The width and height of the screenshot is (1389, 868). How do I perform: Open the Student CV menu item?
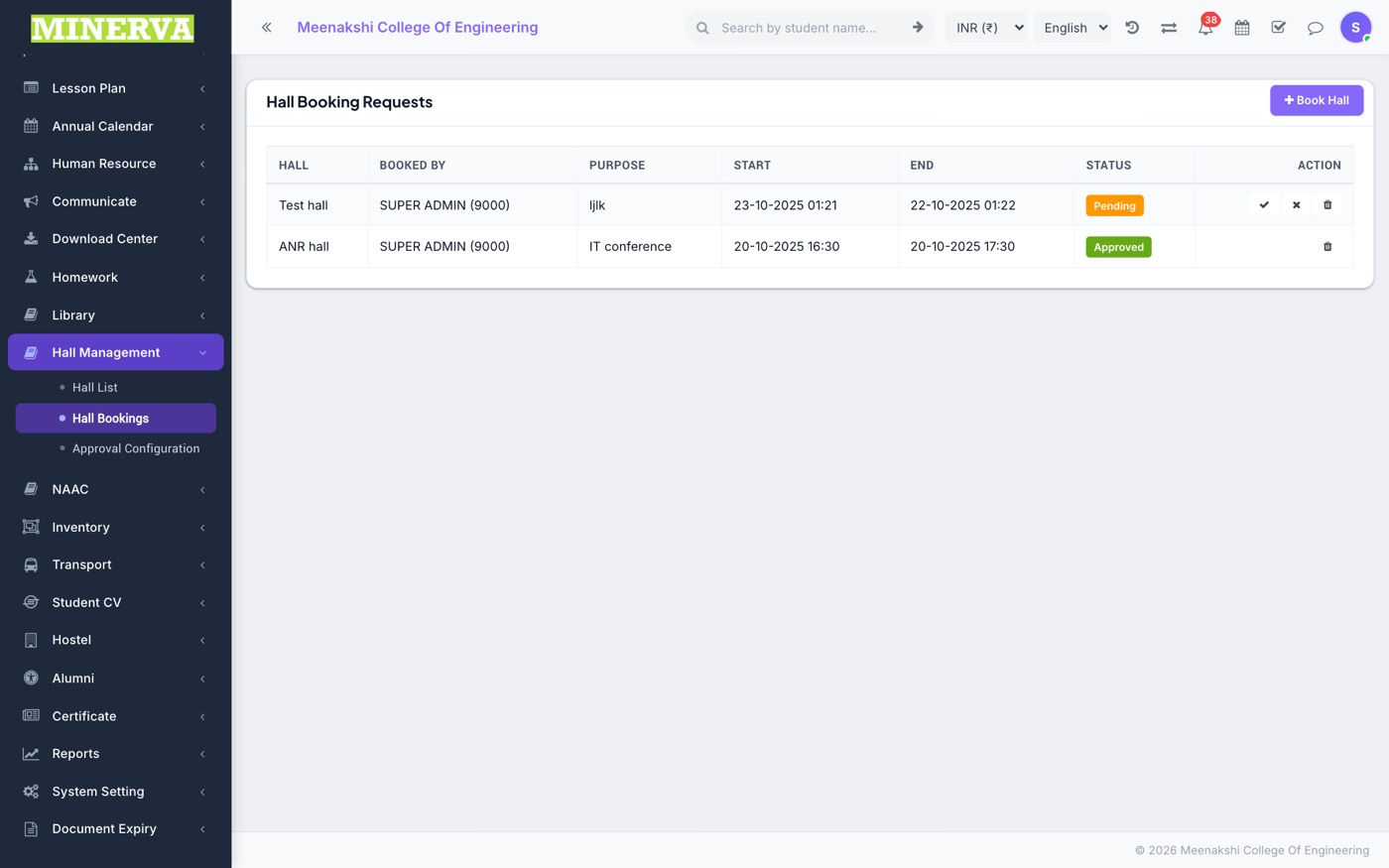point(116,603)
